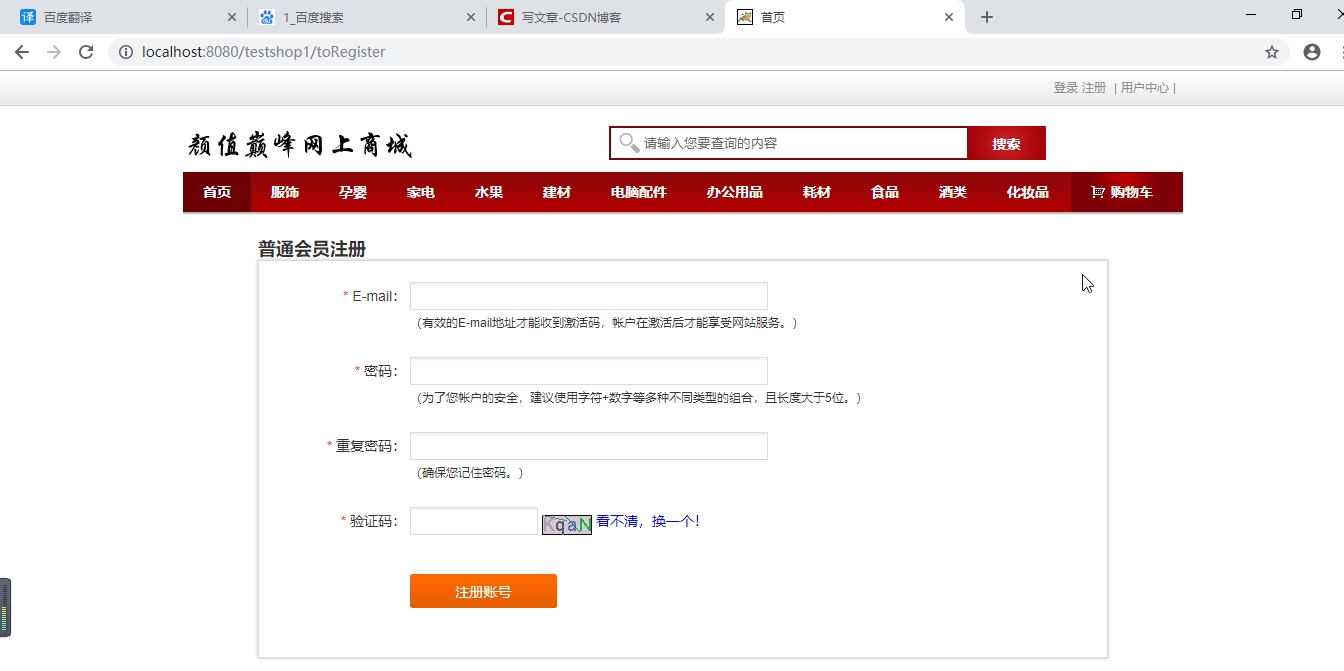1344x671 pixels.
Task: Bookmark this page with star icon
Action: [x=1272, y=52]
